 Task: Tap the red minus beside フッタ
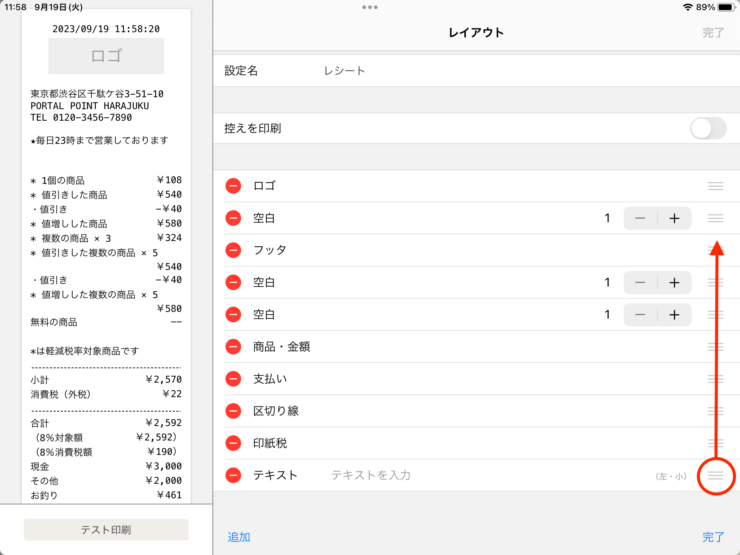pos(233,250)
